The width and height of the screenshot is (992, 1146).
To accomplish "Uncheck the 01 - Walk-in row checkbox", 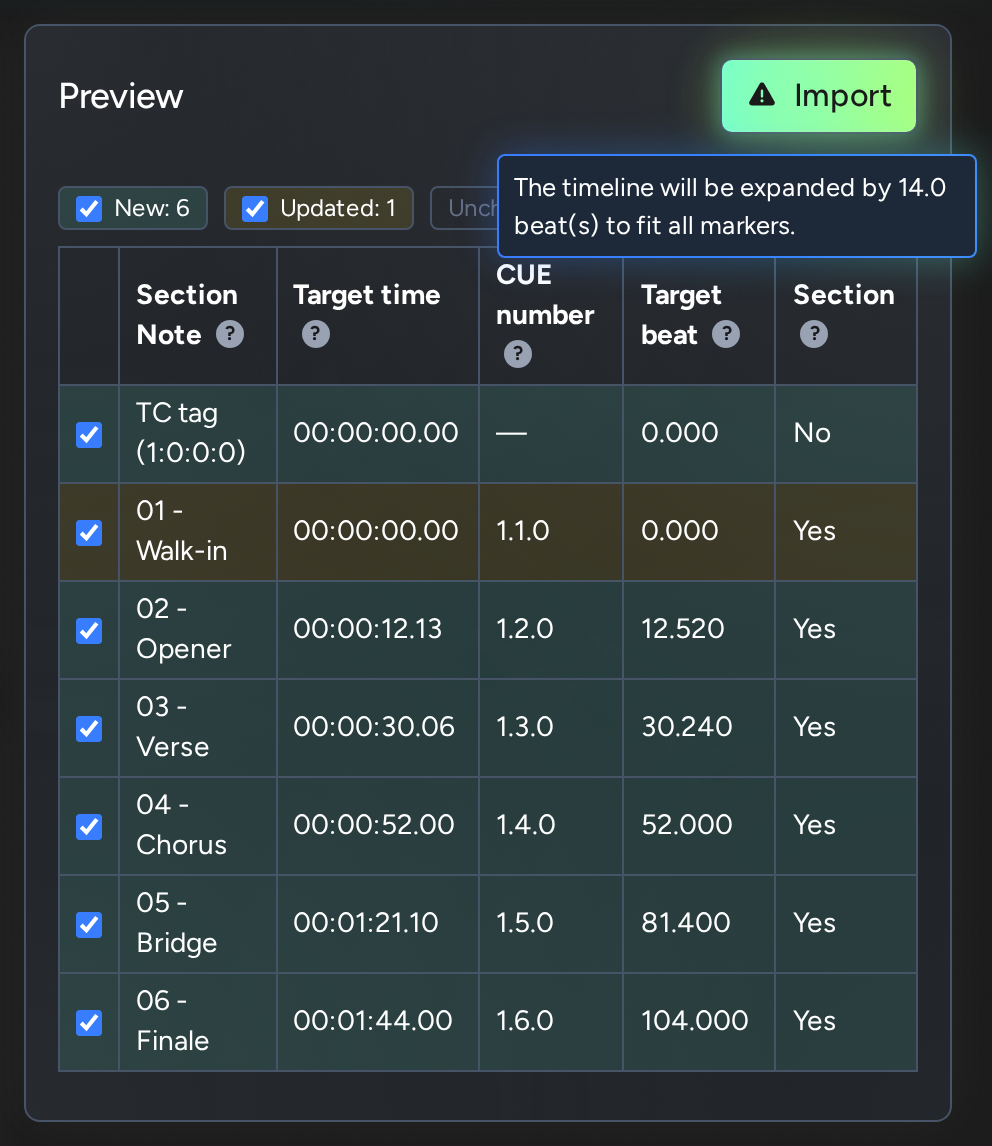I will pos(89,533).
